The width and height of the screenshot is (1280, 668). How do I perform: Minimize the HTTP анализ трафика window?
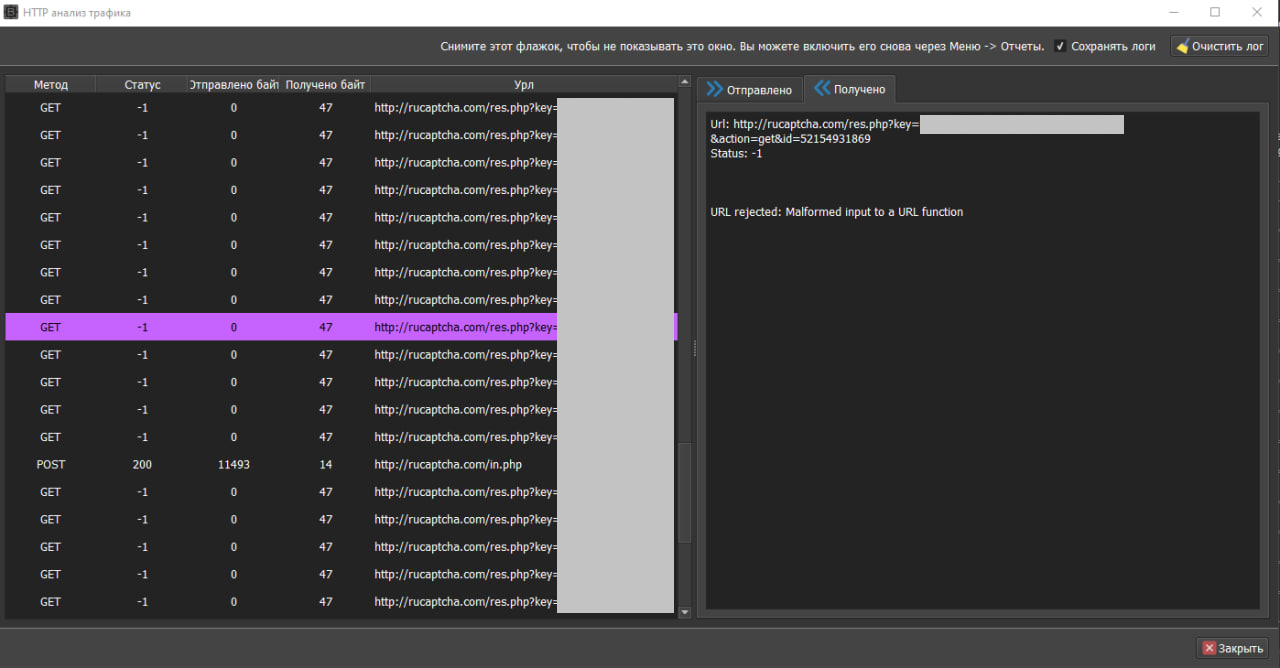click(1173, 13)
